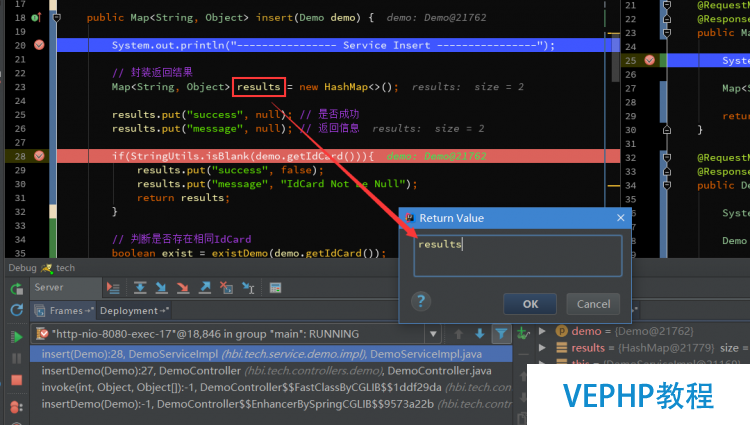Toggle breakpoint on line 25 in right editor

tap(650, 60)
